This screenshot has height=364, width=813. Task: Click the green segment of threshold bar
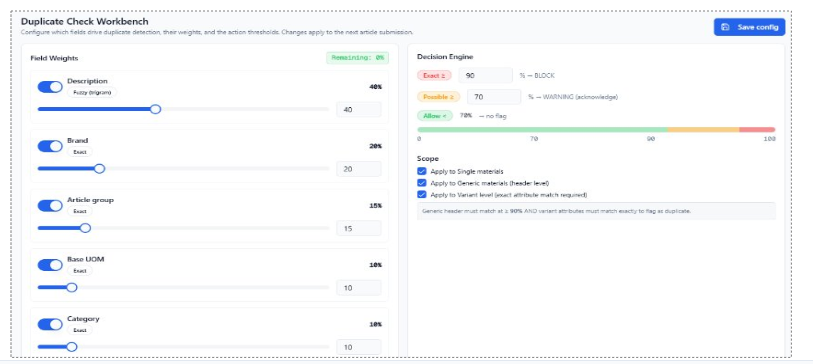tap(542, 130)
